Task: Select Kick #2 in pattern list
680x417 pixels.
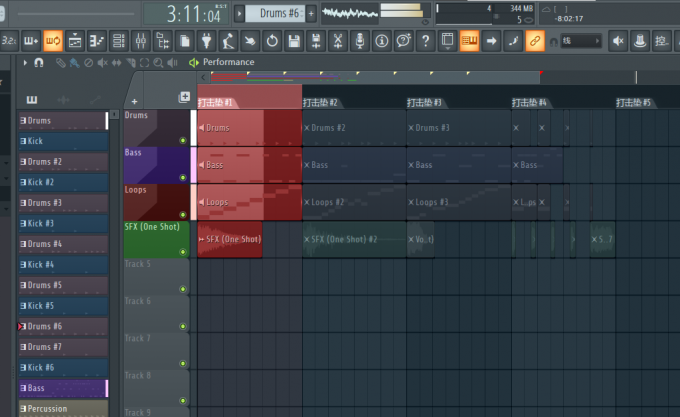Action: (63, 182)
